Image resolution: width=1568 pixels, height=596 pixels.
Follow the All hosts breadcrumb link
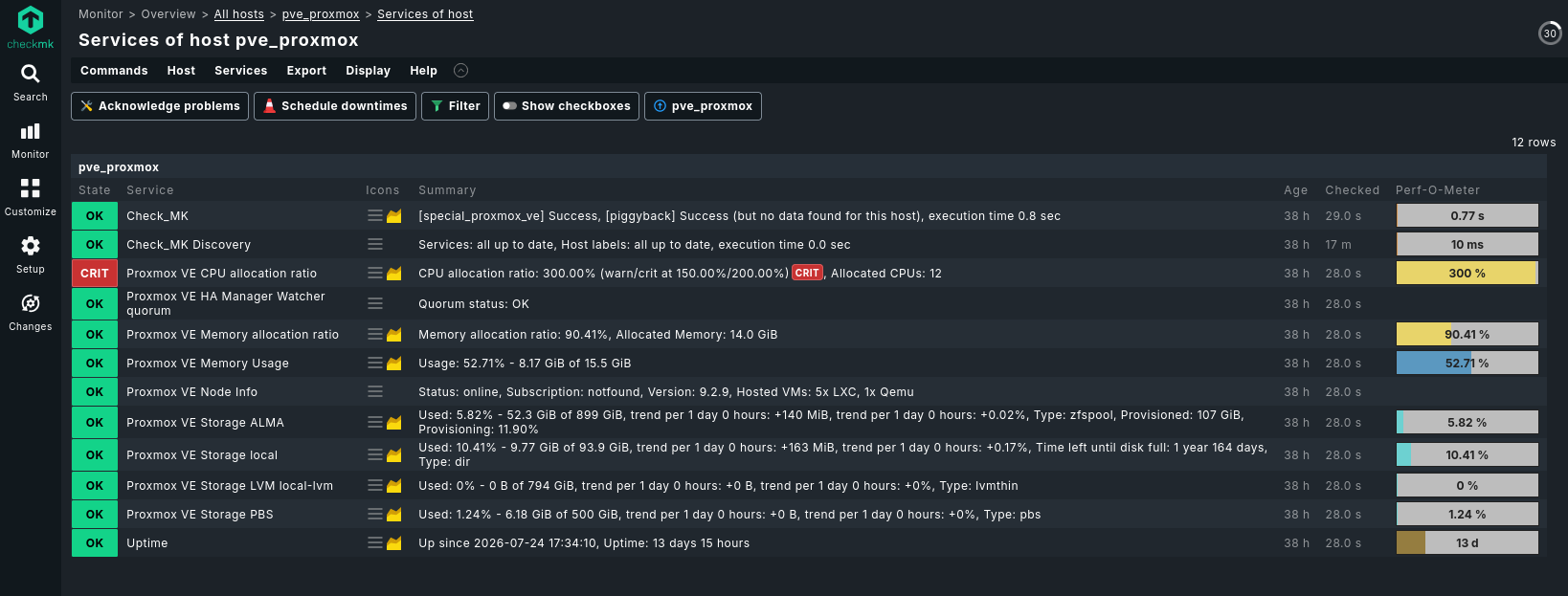point(239,14)
